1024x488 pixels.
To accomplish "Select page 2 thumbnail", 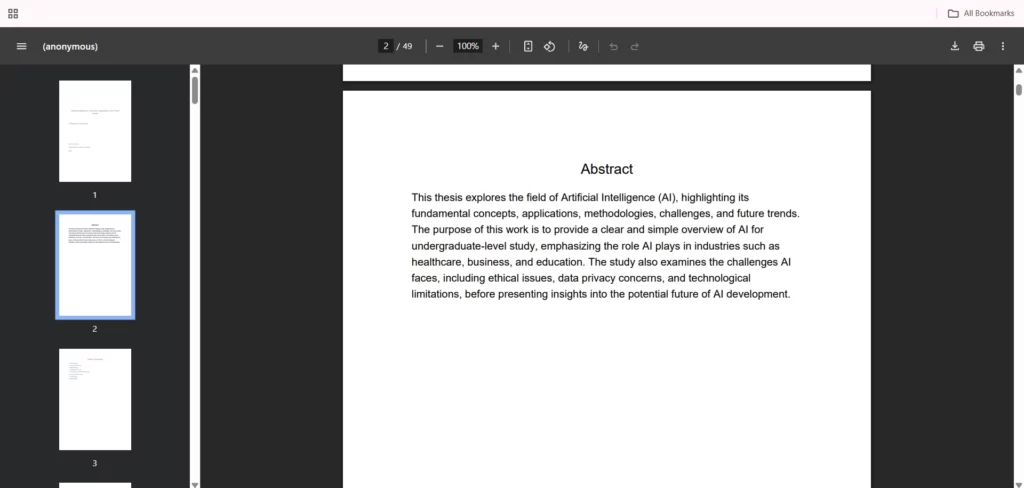I will 95,265.
